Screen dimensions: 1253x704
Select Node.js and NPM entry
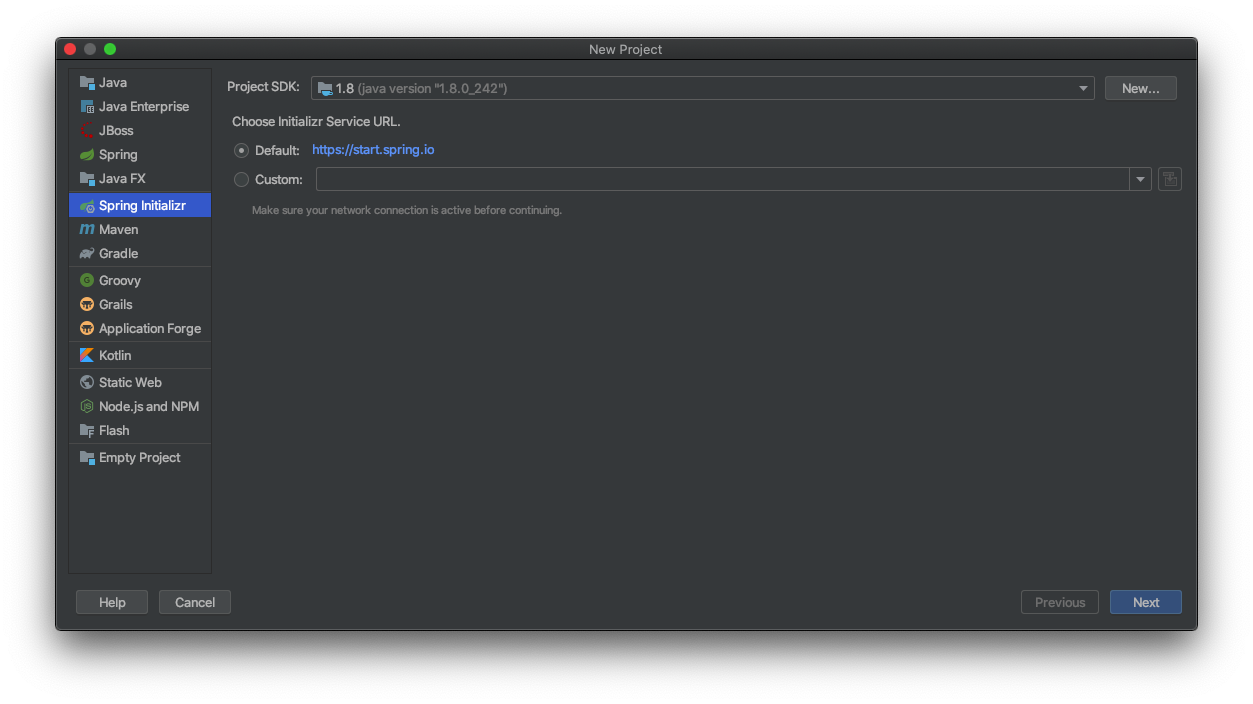click(140, 406)
